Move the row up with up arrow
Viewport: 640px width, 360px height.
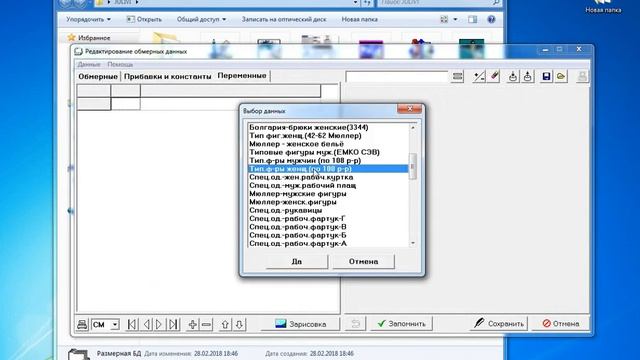[225, 324]
